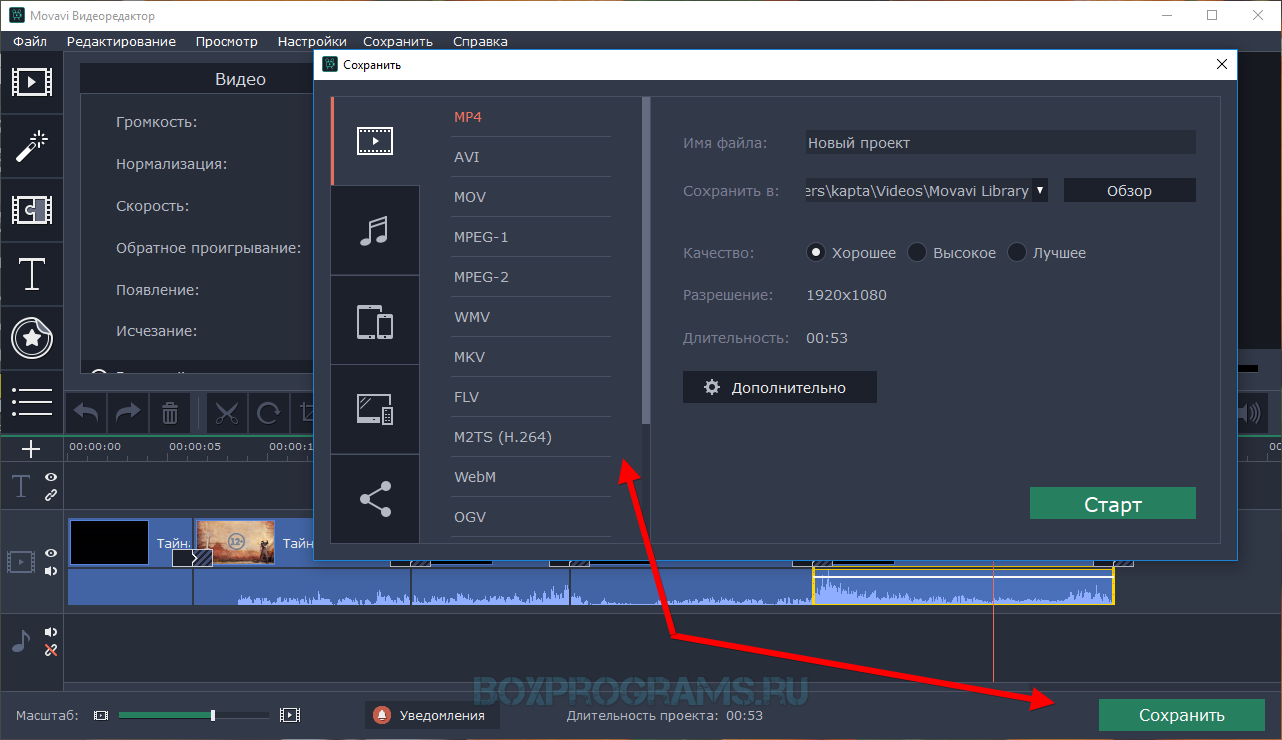
Task: Click zoom-out filmstrip icon near Масштаб
Action: pyautogui.click(x=100, y=715)
